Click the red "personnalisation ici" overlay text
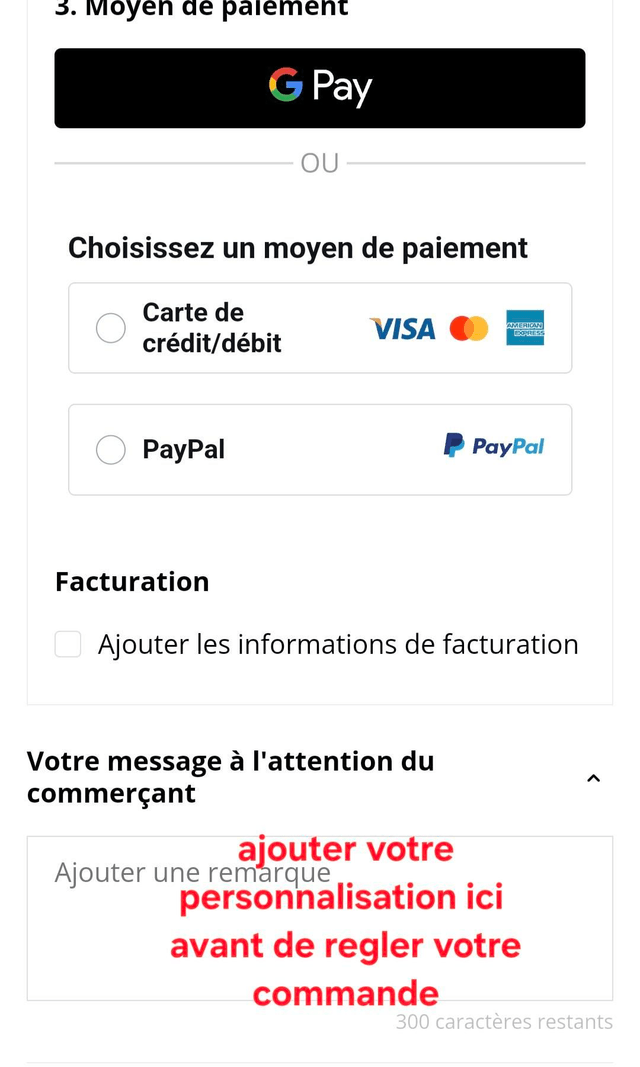This screenshot has width=640, height=1067. 341,898
